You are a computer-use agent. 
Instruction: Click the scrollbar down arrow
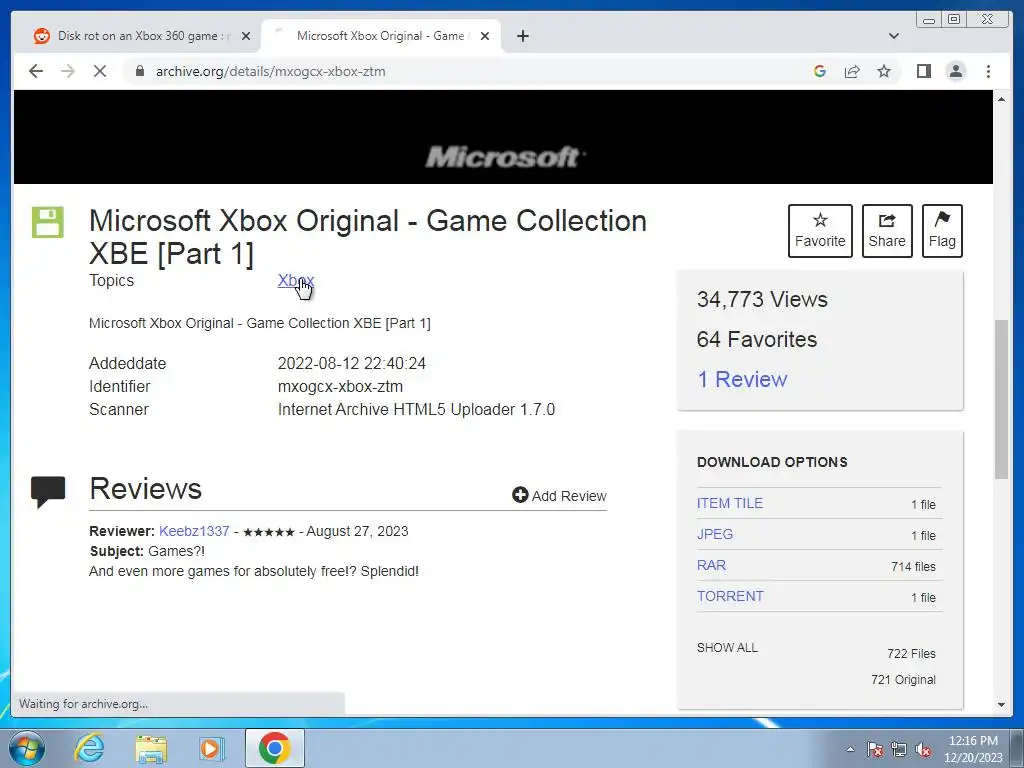click(1001, 705)
